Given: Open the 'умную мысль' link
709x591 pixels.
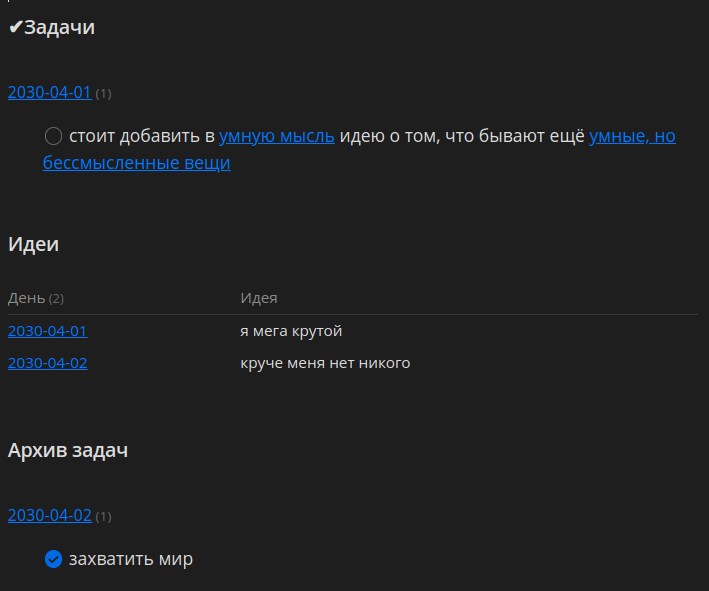Looking at the screenshot, I should coord(277,136).
